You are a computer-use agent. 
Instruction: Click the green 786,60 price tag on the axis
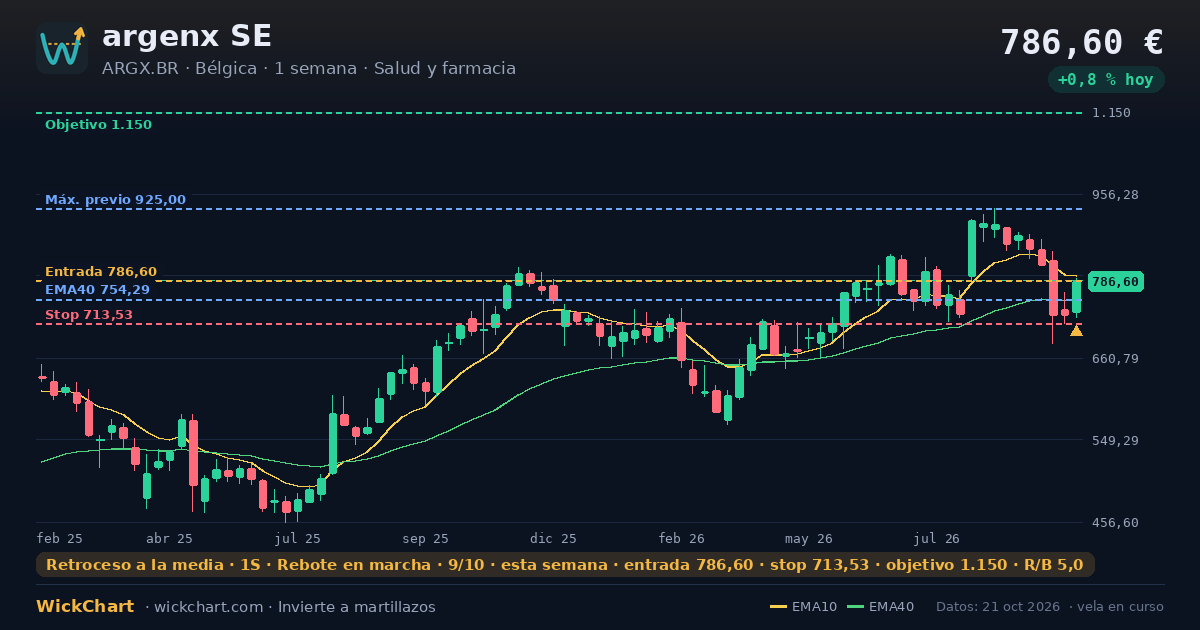click(x=1115, y=282)
